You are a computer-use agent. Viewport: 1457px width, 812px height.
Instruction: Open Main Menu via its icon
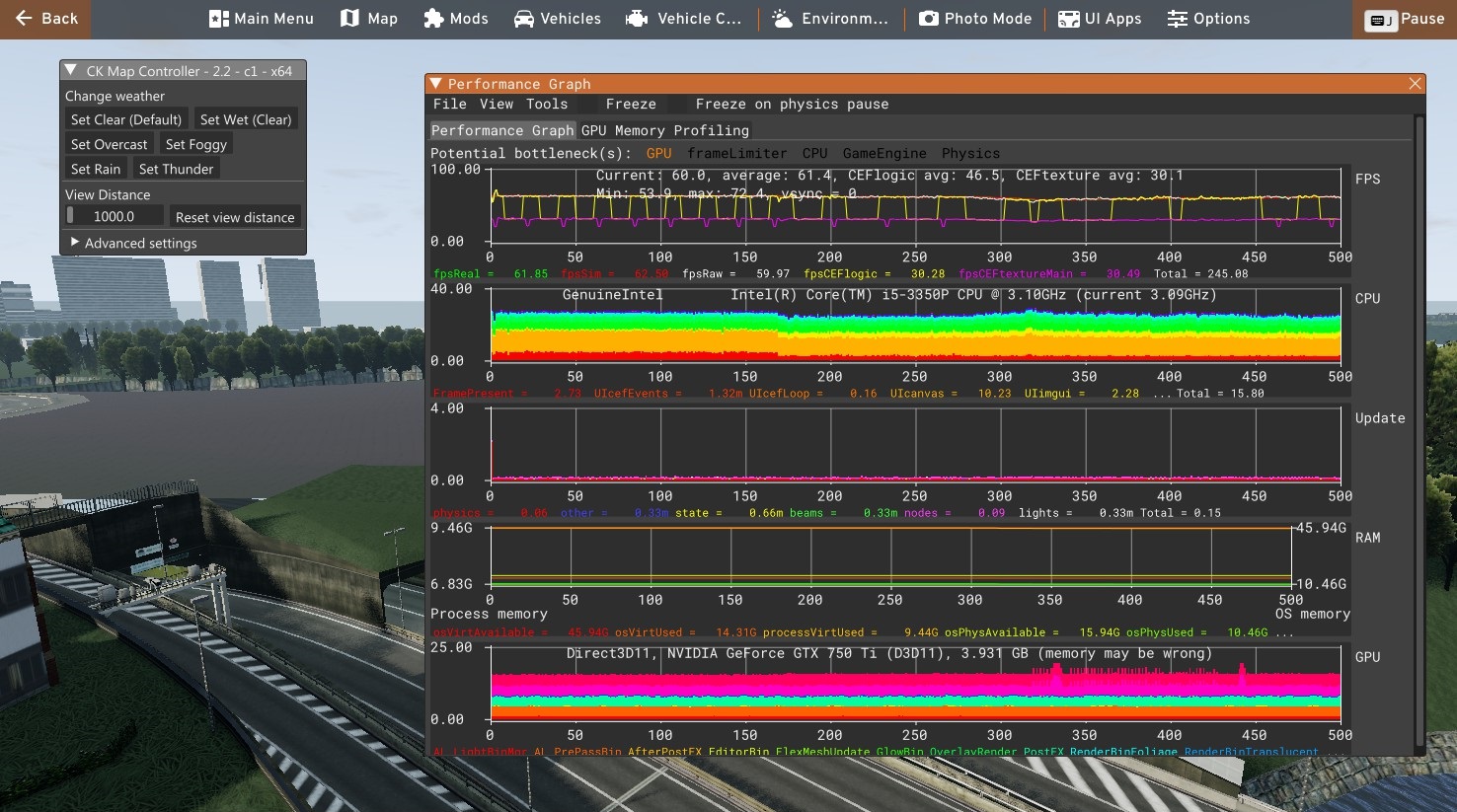[219, 19]
